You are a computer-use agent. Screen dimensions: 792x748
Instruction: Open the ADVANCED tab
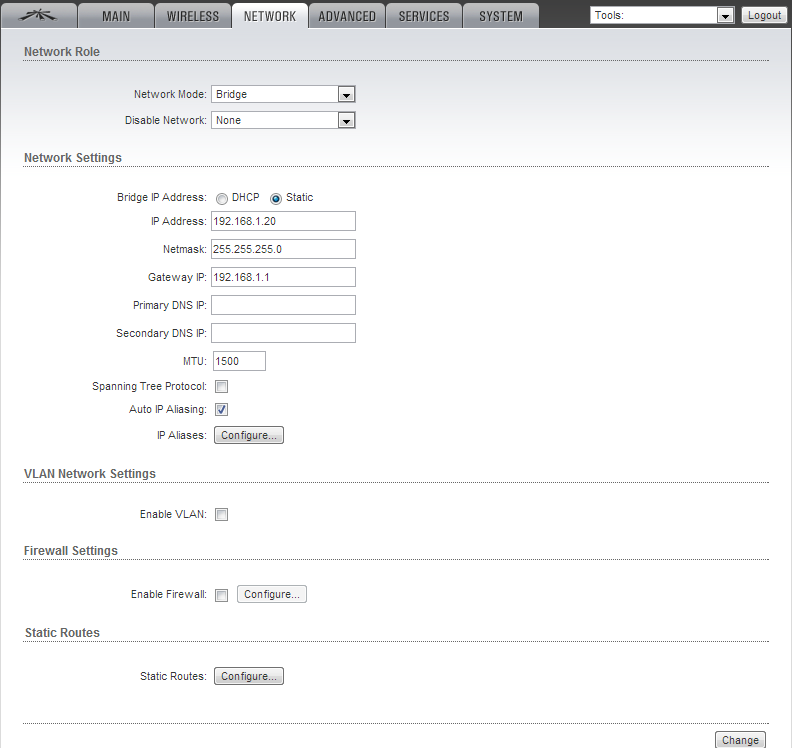(x=347, y=16)
